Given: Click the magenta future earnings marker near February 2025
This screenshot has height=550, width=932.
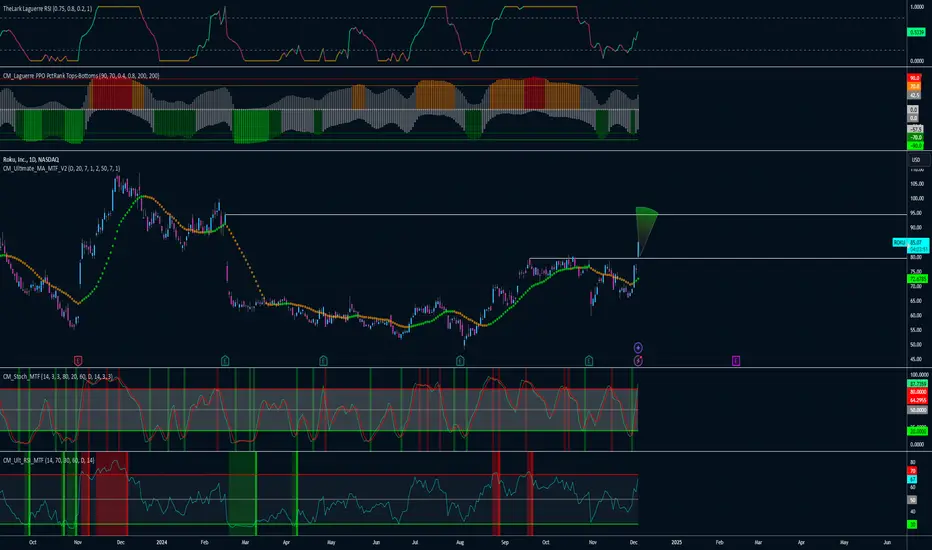Looking at the screenshot, I should point(736,360).
